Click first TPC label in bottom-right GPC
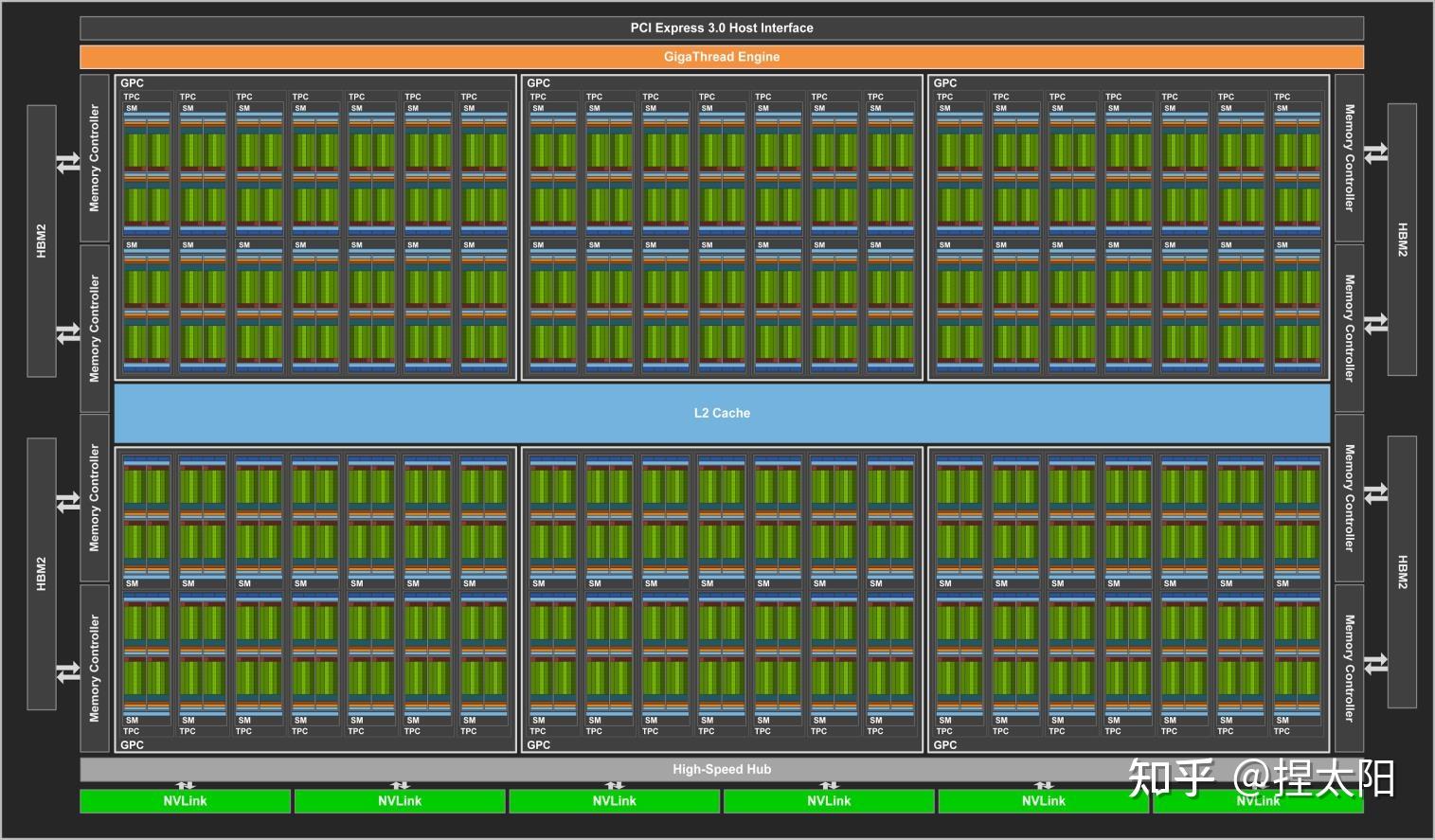The height and width of the screenshot is (840, 1435). [x=944, y=731]
